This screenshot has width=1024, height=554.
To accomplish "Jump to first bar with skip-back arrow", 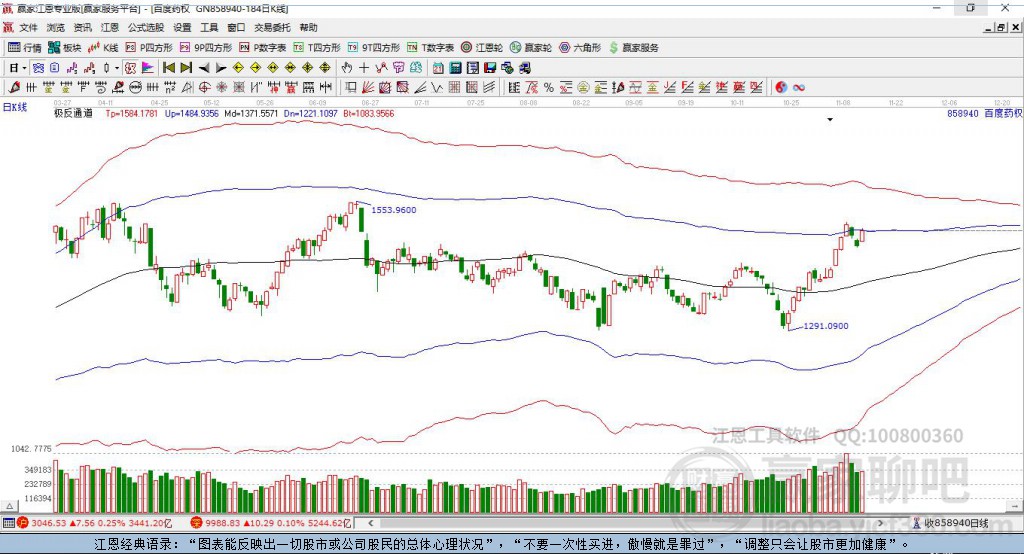I will (x=168, y=67).
